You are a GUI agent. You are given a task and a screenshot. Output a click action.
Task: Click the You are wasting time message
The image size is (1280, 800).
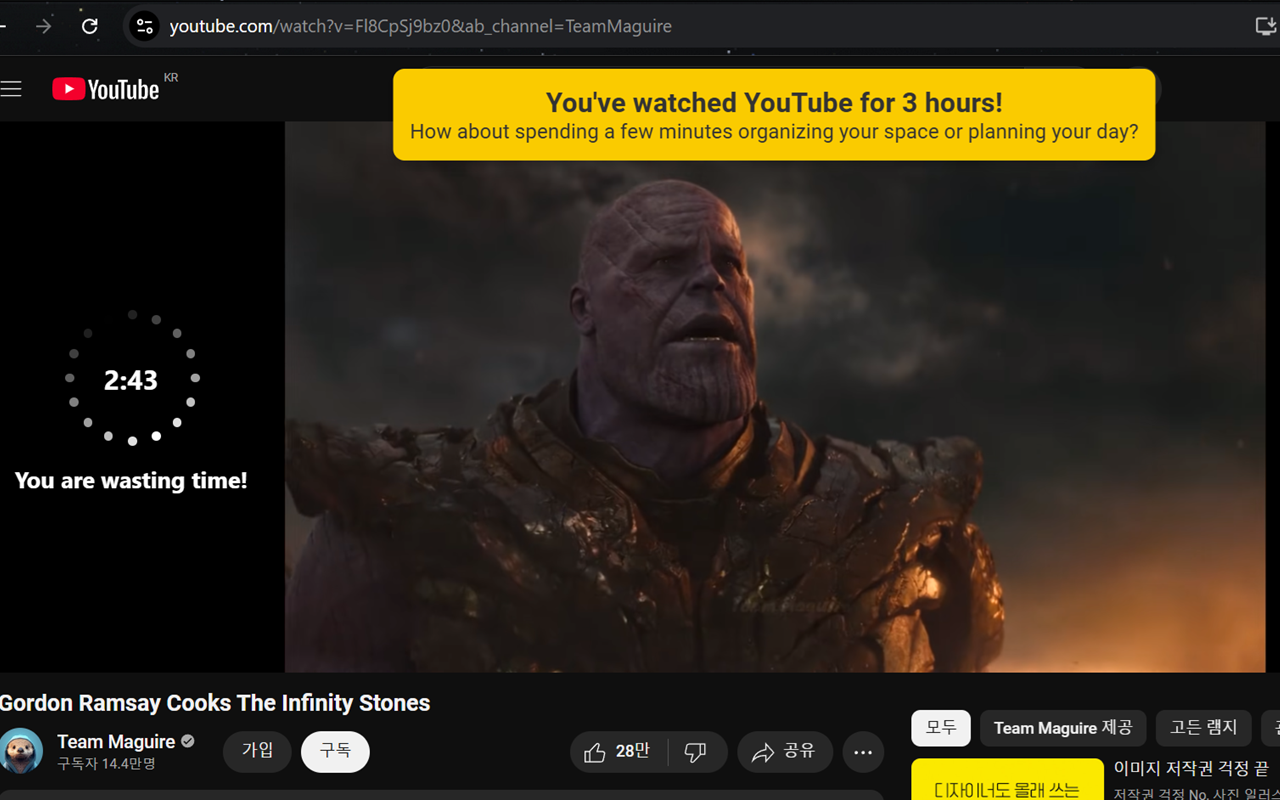tap(131, 481)
